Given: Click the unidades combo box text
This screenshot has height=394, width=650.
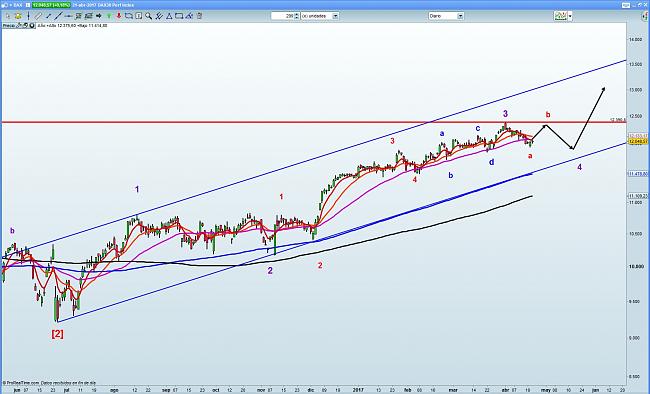Looking at the screenshot, I should click(x=317, y=16).
